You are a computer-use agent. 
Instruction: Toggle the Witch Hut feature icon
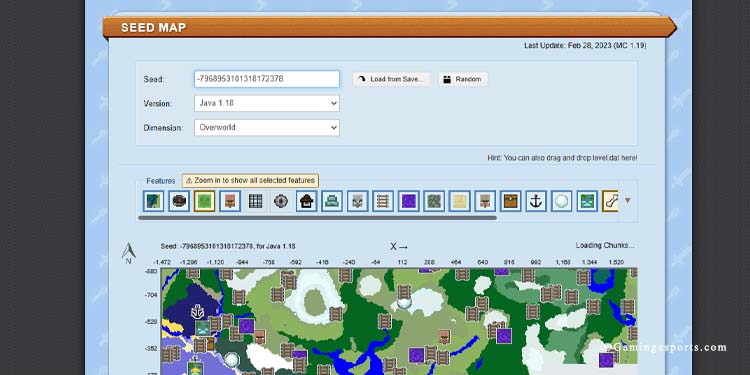[306, 201]
